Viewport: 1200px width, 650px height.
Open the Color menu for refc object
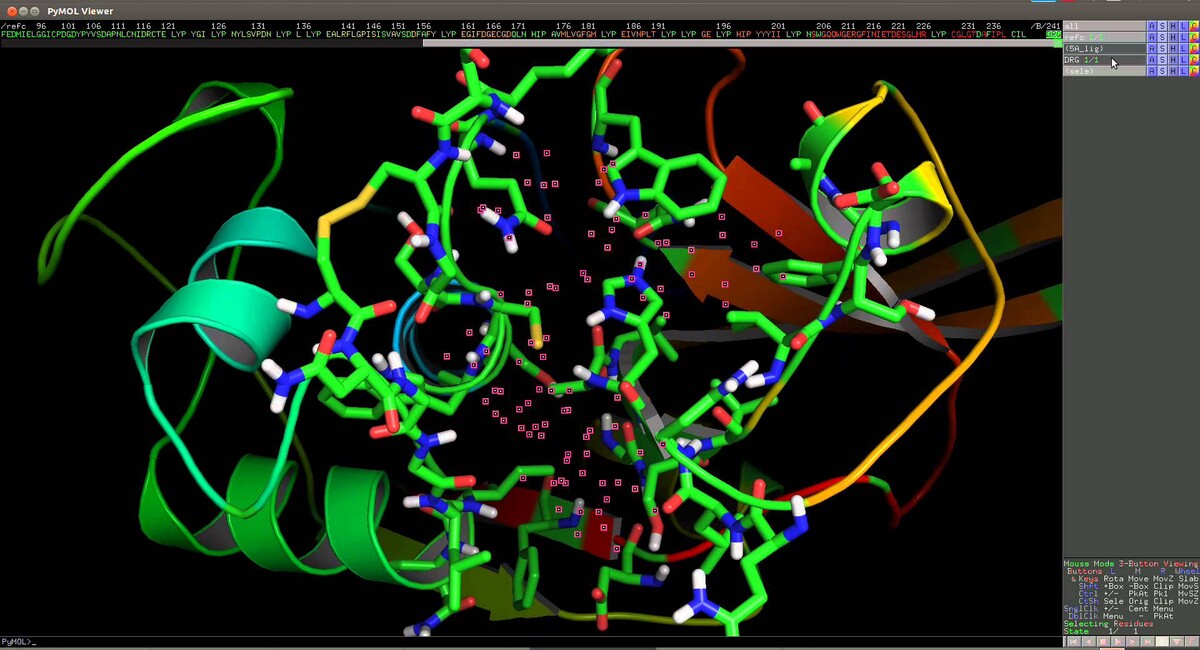[1194, 37]
